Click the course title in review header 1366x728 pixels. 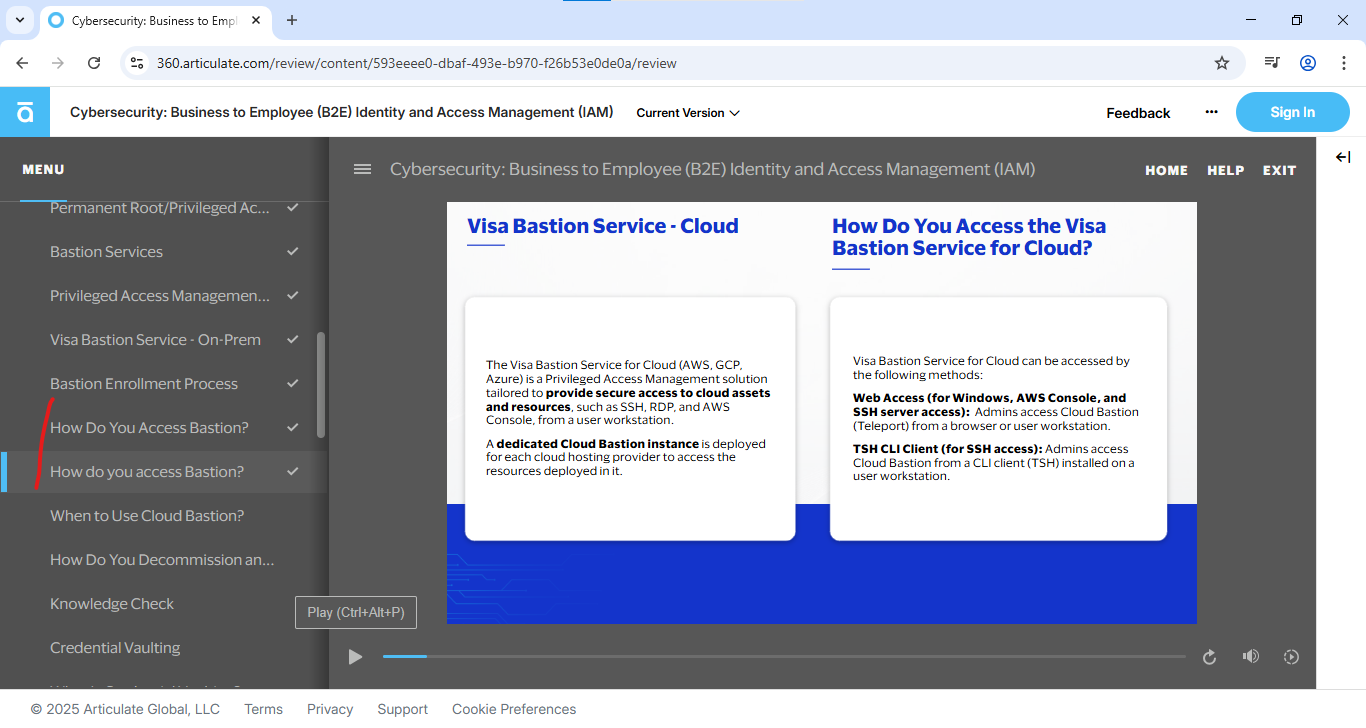pyautogui.click(x=342, y=112)
